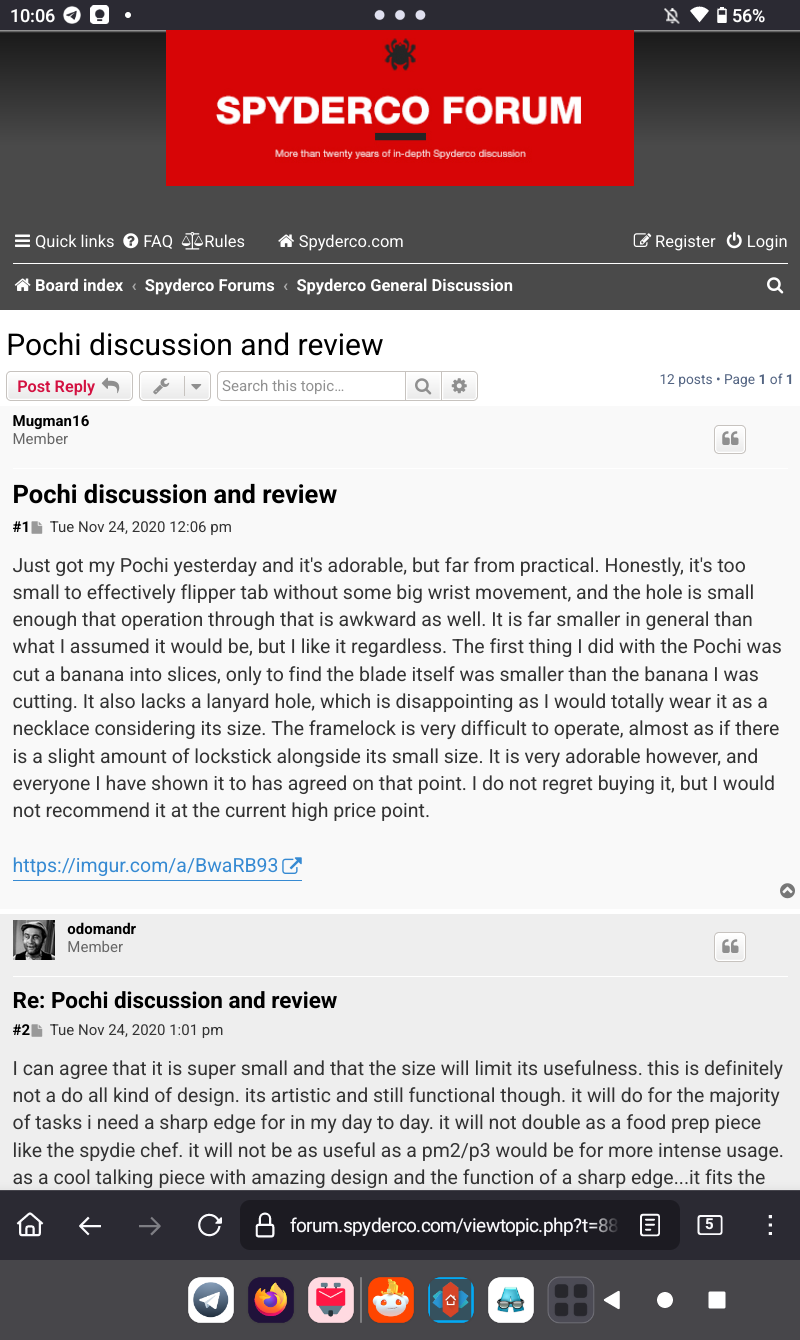Quote Mugman16's first post

[730, 439]
